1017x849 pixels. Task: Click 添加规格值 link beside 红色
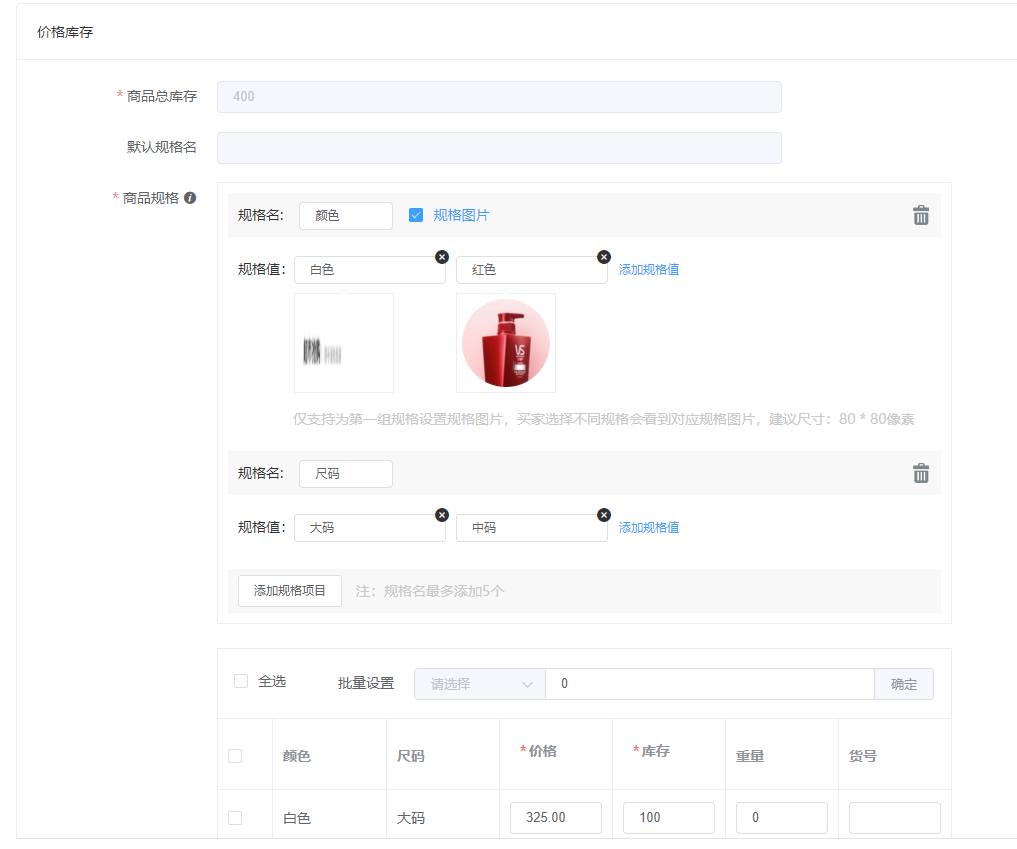tap(648, 270)
